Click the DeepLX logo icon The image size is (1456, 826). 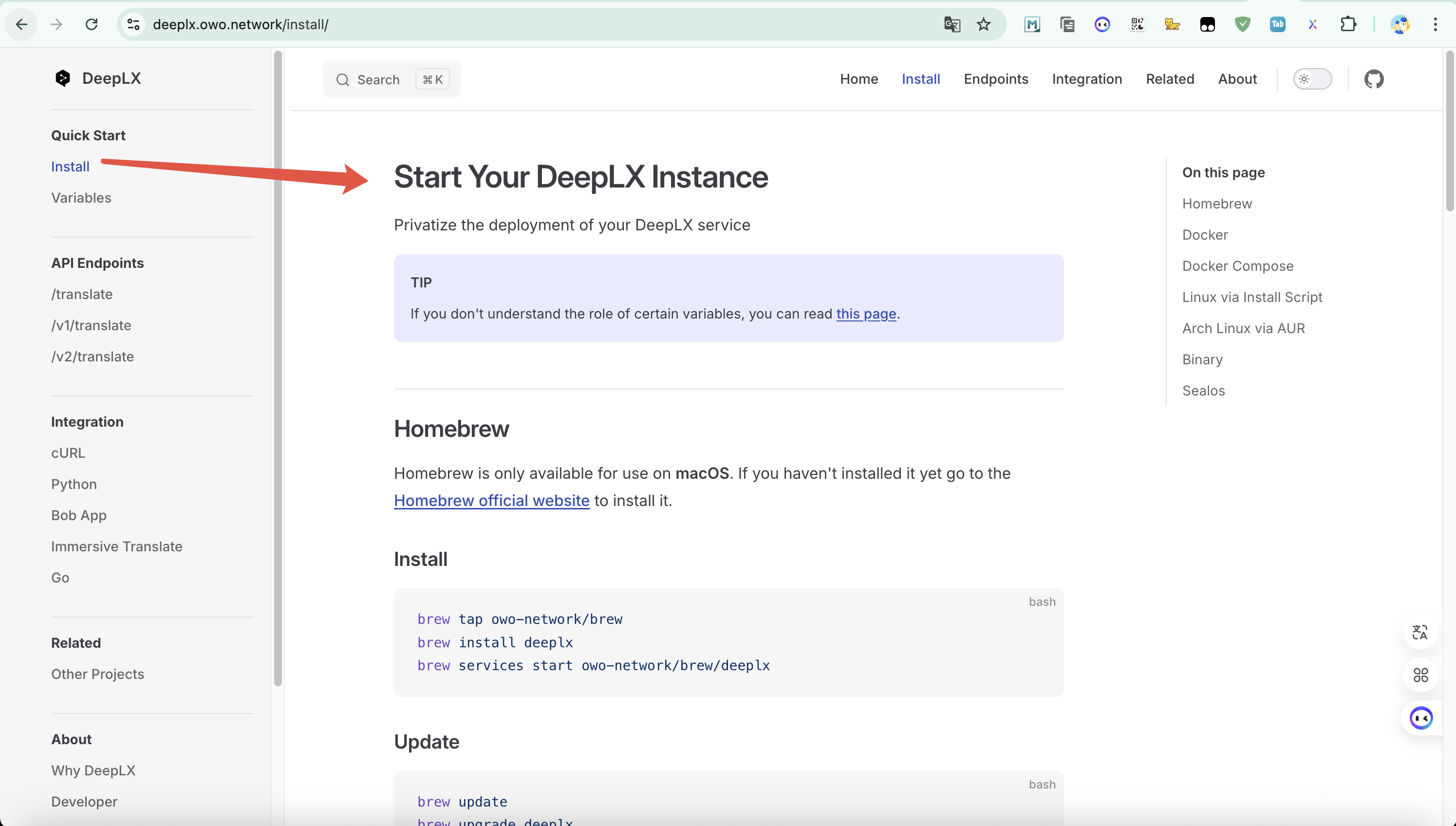tap(62, 78)
